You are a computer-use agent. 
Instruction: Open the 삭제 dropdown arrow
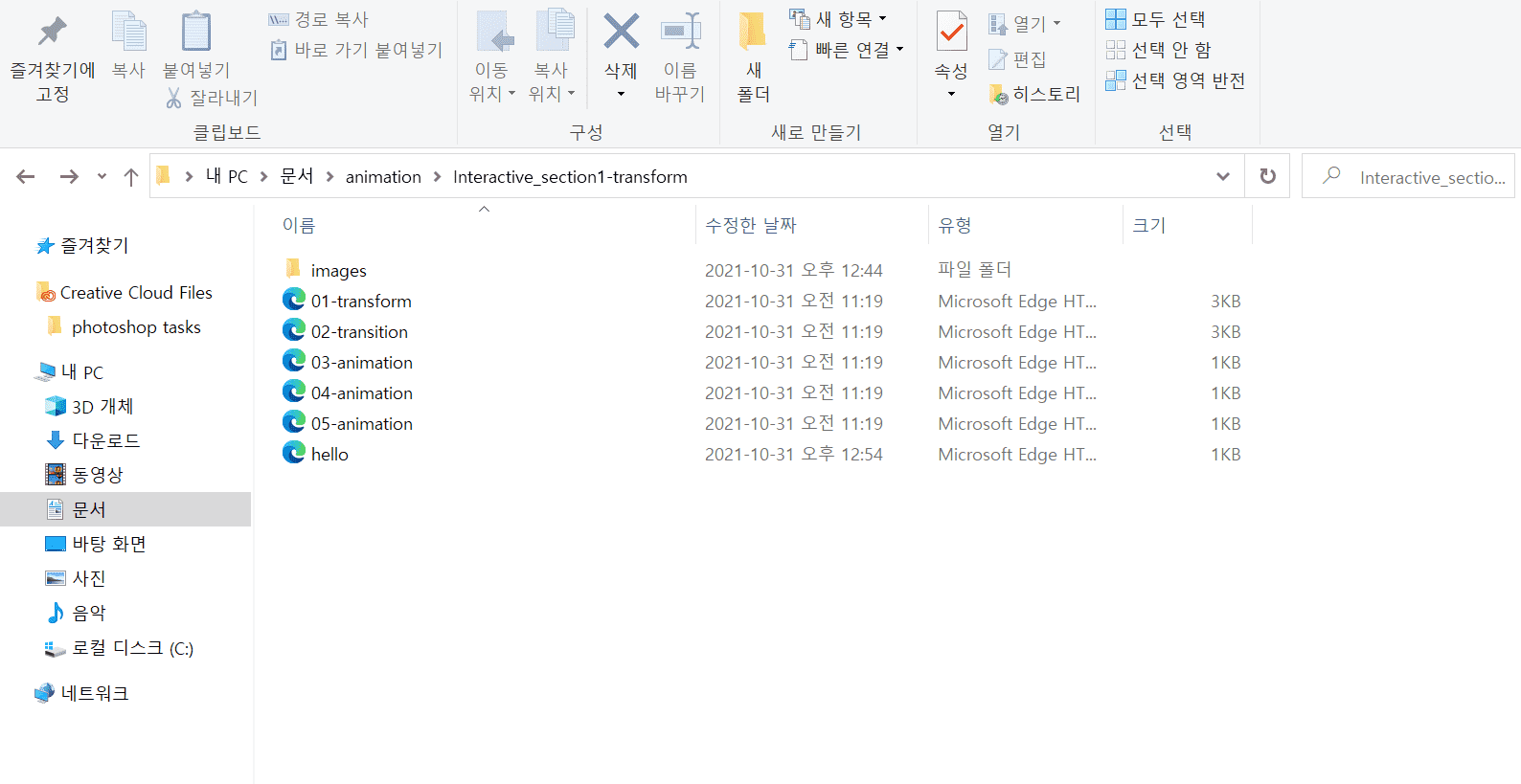pyautogui.click(x=621, y=94)
